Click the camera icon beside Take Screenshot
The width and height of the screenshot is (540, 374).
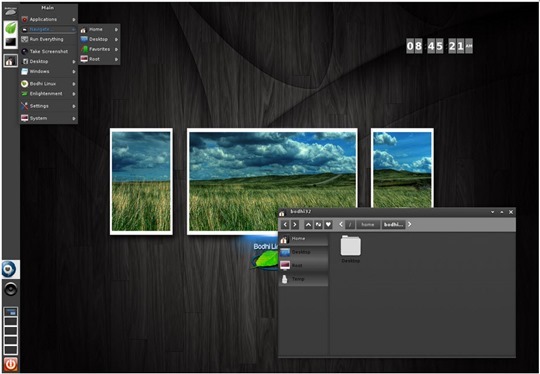24,51
